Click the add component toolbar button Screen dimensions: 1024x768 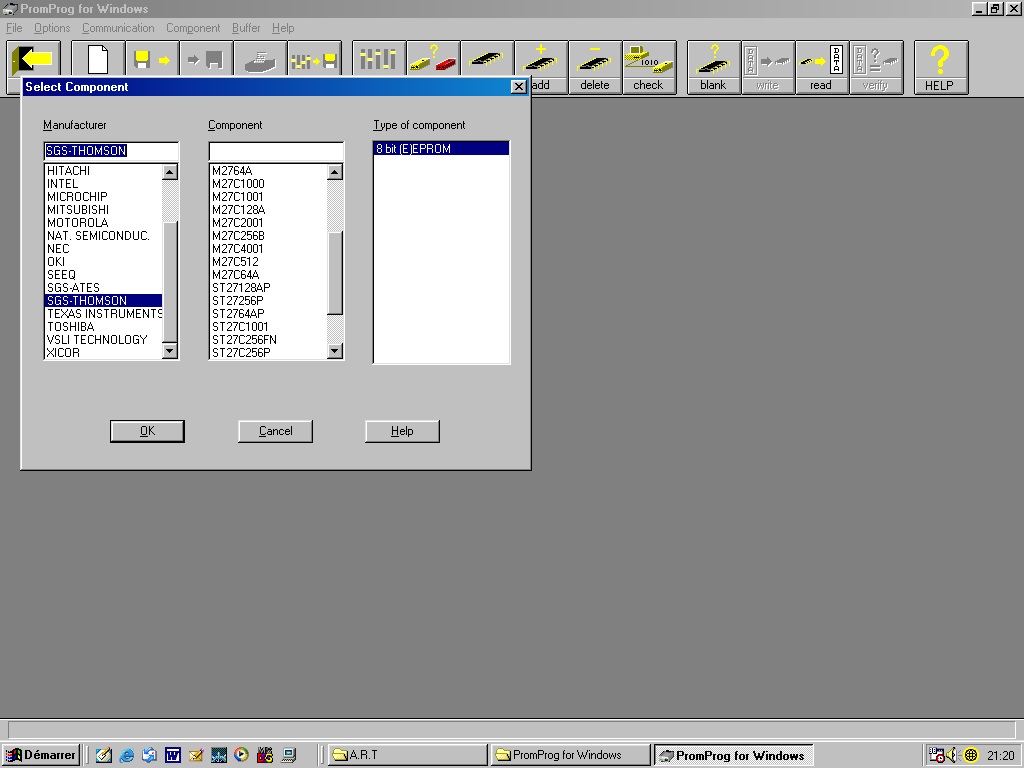coord(541,67)
